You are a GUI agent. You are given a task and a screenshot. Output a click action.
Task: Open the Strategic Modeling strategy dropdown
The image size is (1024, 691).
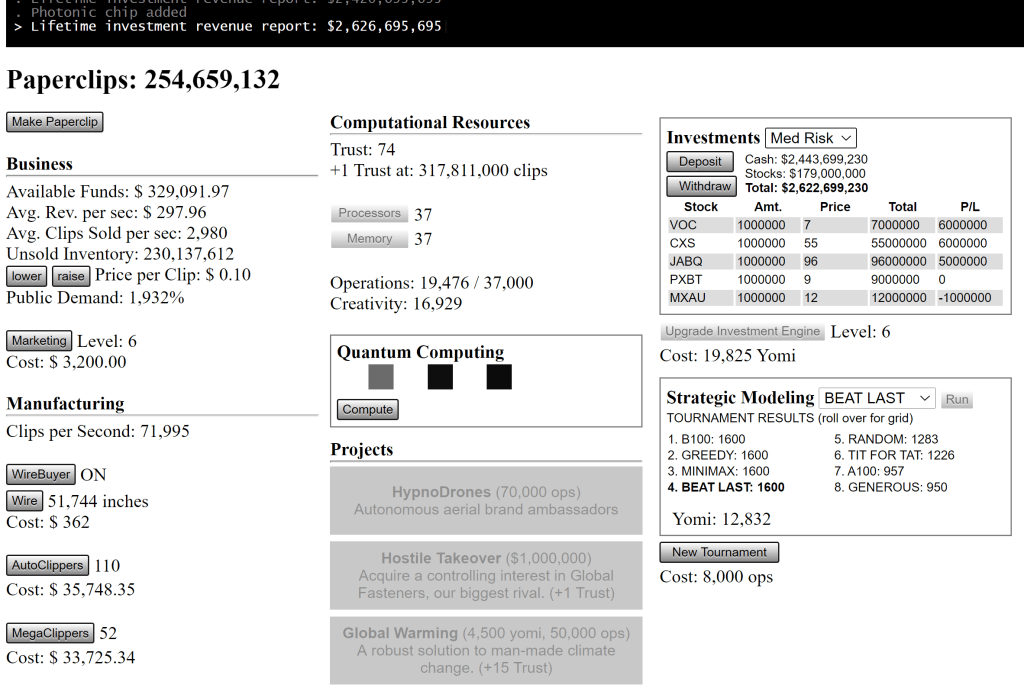pos(877,398)
